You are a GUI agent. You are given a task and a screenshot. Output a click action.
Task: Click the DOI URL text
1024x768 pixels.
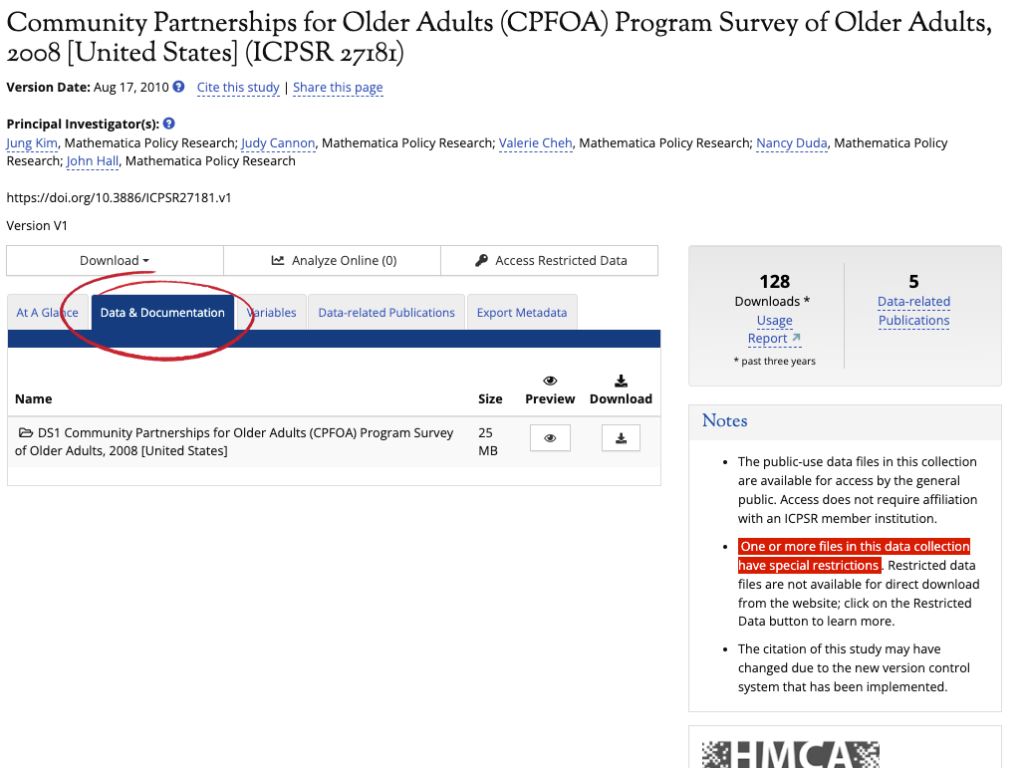coord(119,198)
